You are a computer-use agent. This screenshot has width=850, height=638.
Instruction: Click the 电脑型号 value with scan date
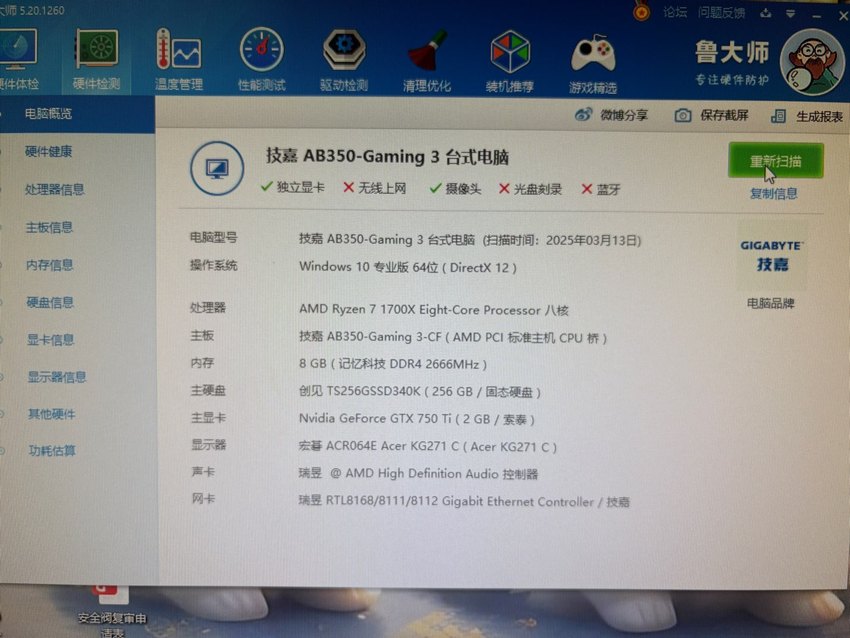pos(470,240)
